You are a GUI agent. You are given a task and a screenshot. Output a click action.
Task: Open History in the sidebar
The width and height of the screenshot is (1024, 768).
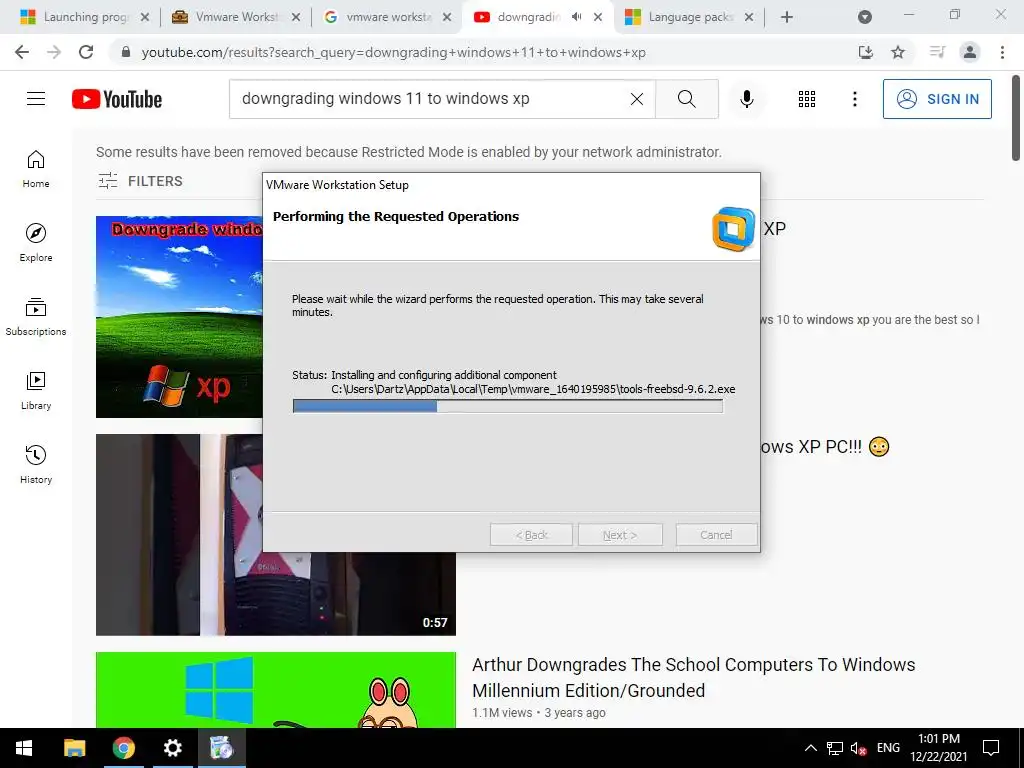[36, 464]
